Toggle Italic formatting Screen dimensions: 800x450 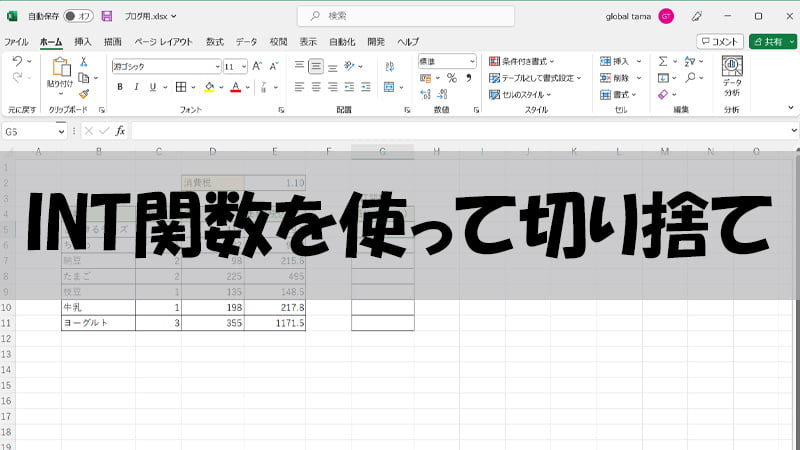pyautogui.click(x=138, y=87)
